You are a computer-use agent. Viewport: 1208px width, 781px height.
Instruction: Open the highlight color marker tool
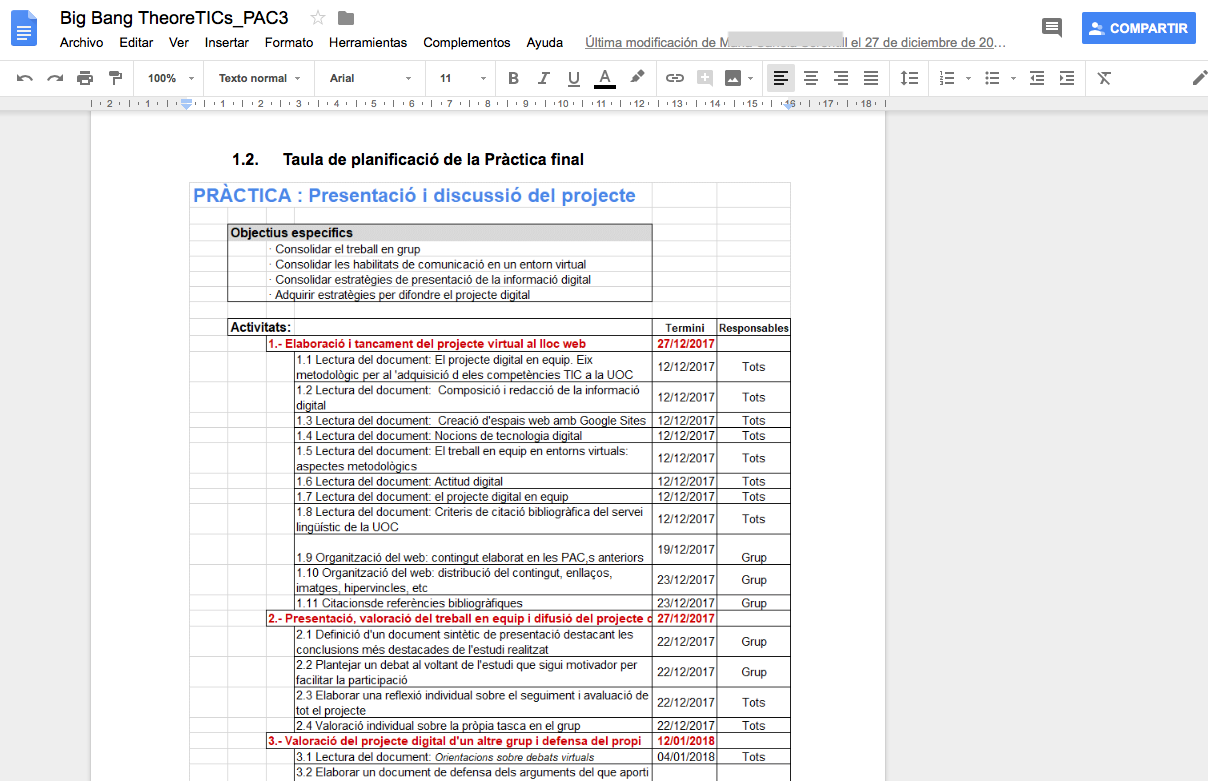tap(637, 78)
